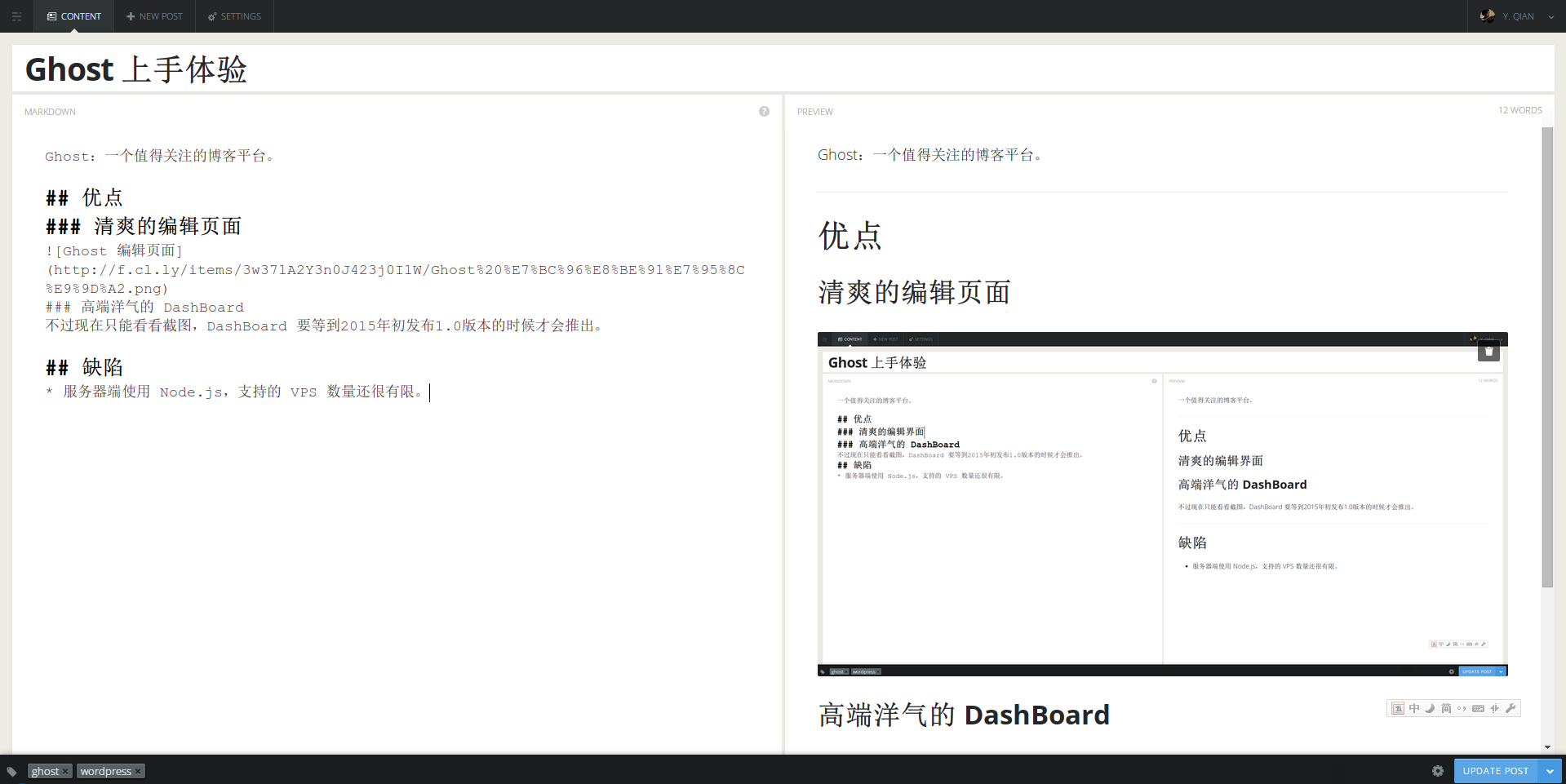
Task: Click the '优点' heading in preview
Action: tap(850, 236)
